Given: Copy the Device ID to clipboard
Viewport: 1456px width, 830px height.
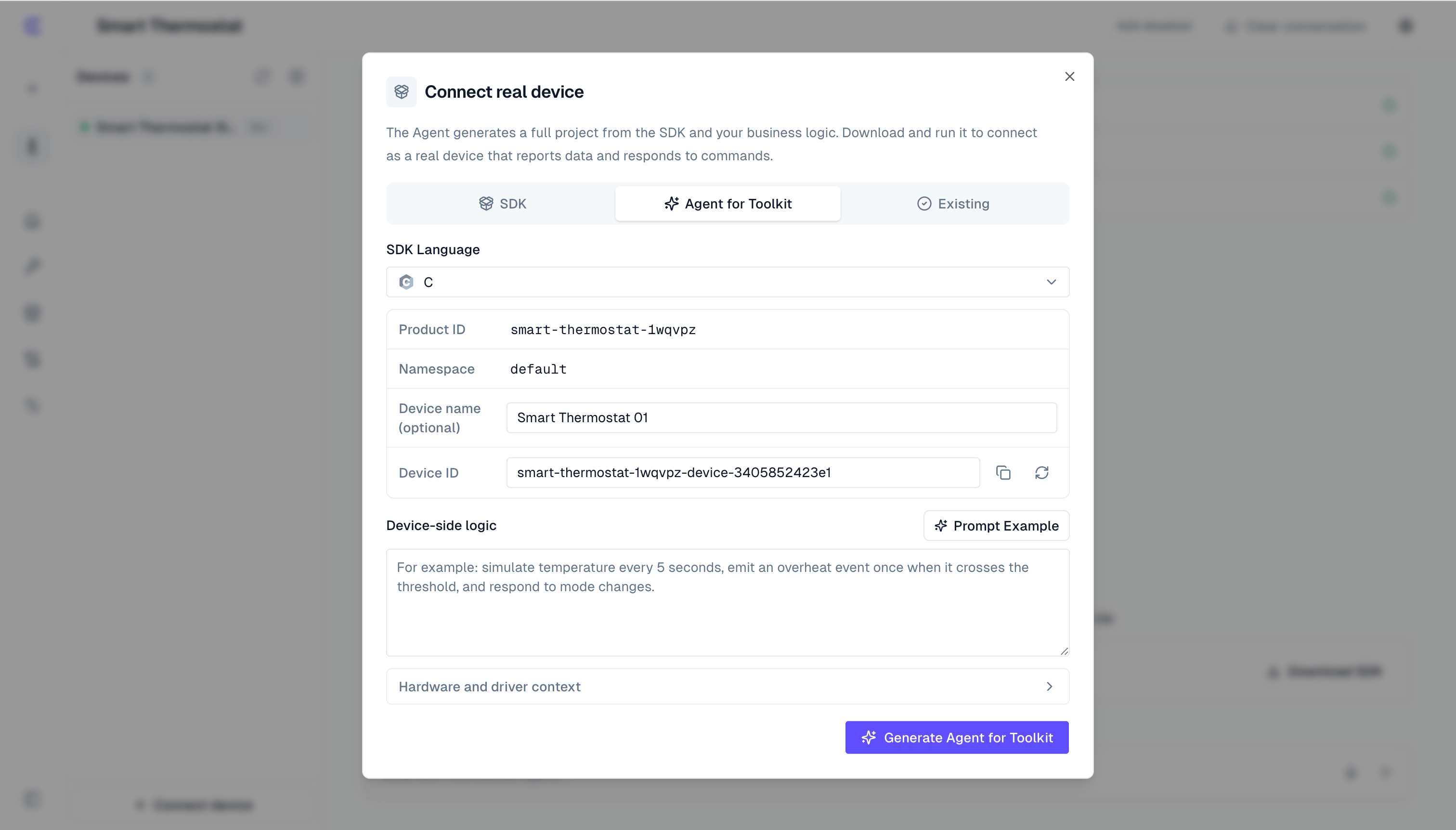Looking at the screenshot, I should point(1003,473).
